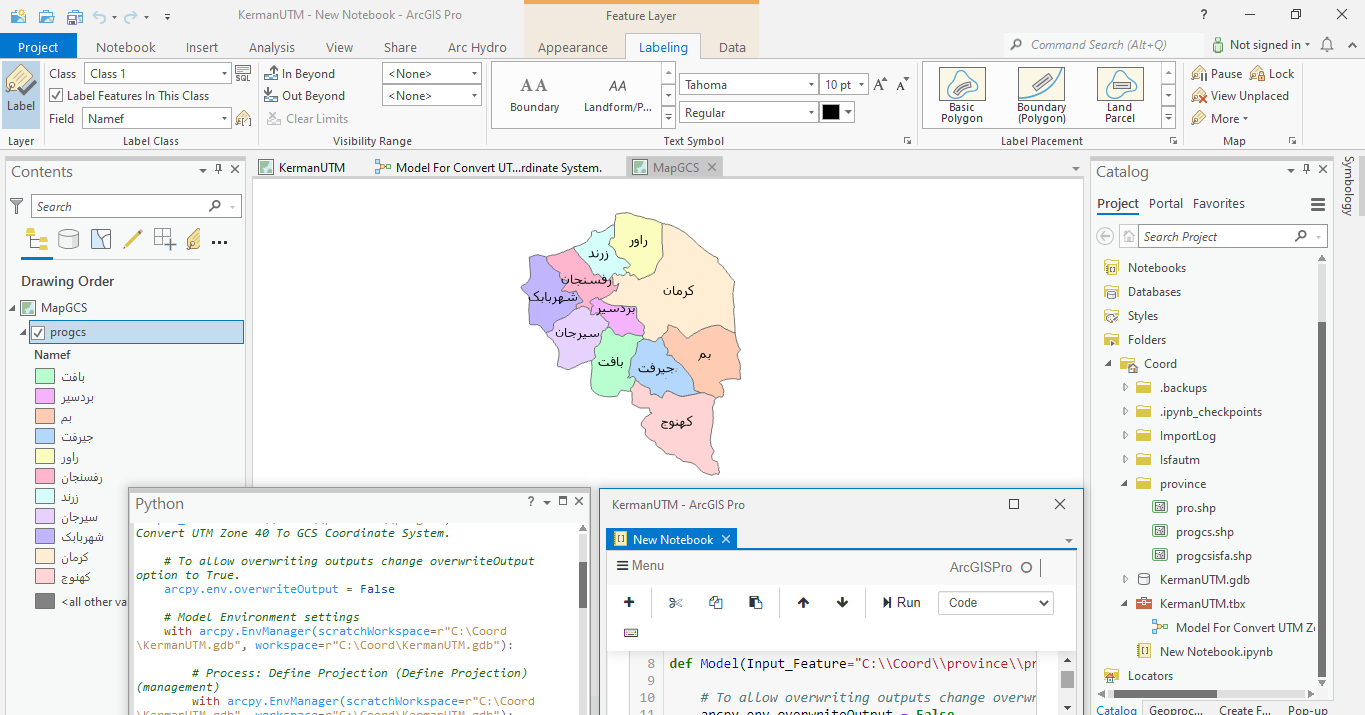This screenshot has width=1365, height=715.
Task: Move notebook cell down with arrow icon
Action: pyautogui.click(x=842, y=602)
